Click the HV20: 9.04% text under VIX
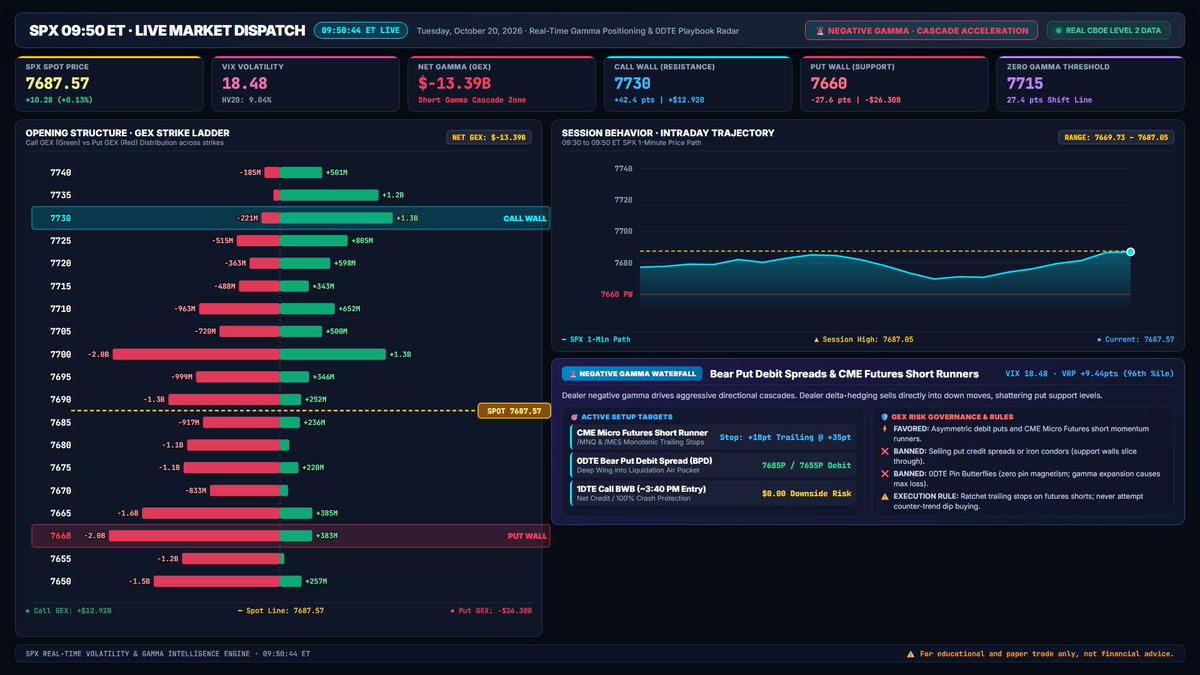This screenshot has width=1200, height=675. pos(247,100)
